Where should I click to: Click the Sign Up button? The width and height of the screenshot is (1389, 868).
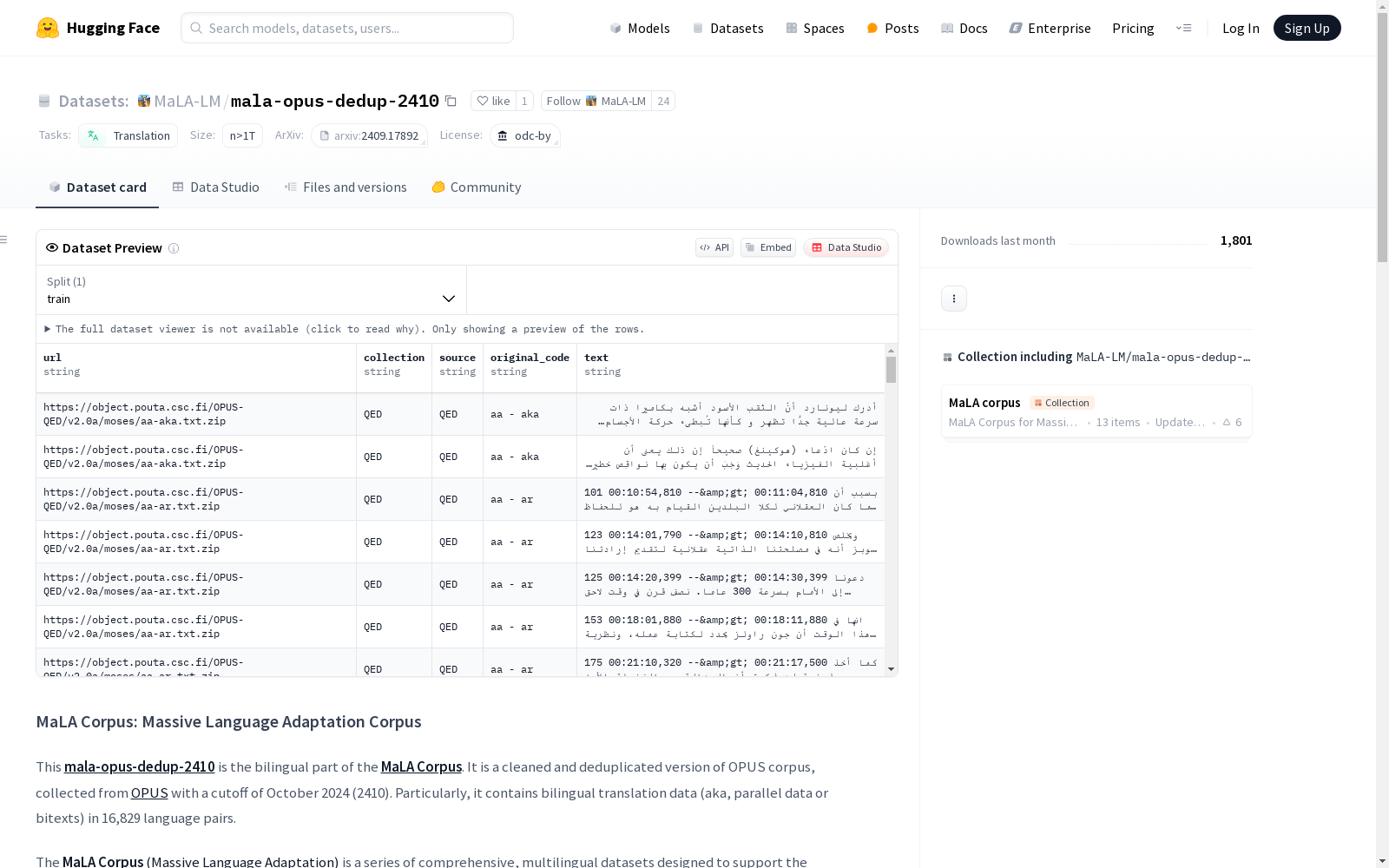tap(1307, 28)
